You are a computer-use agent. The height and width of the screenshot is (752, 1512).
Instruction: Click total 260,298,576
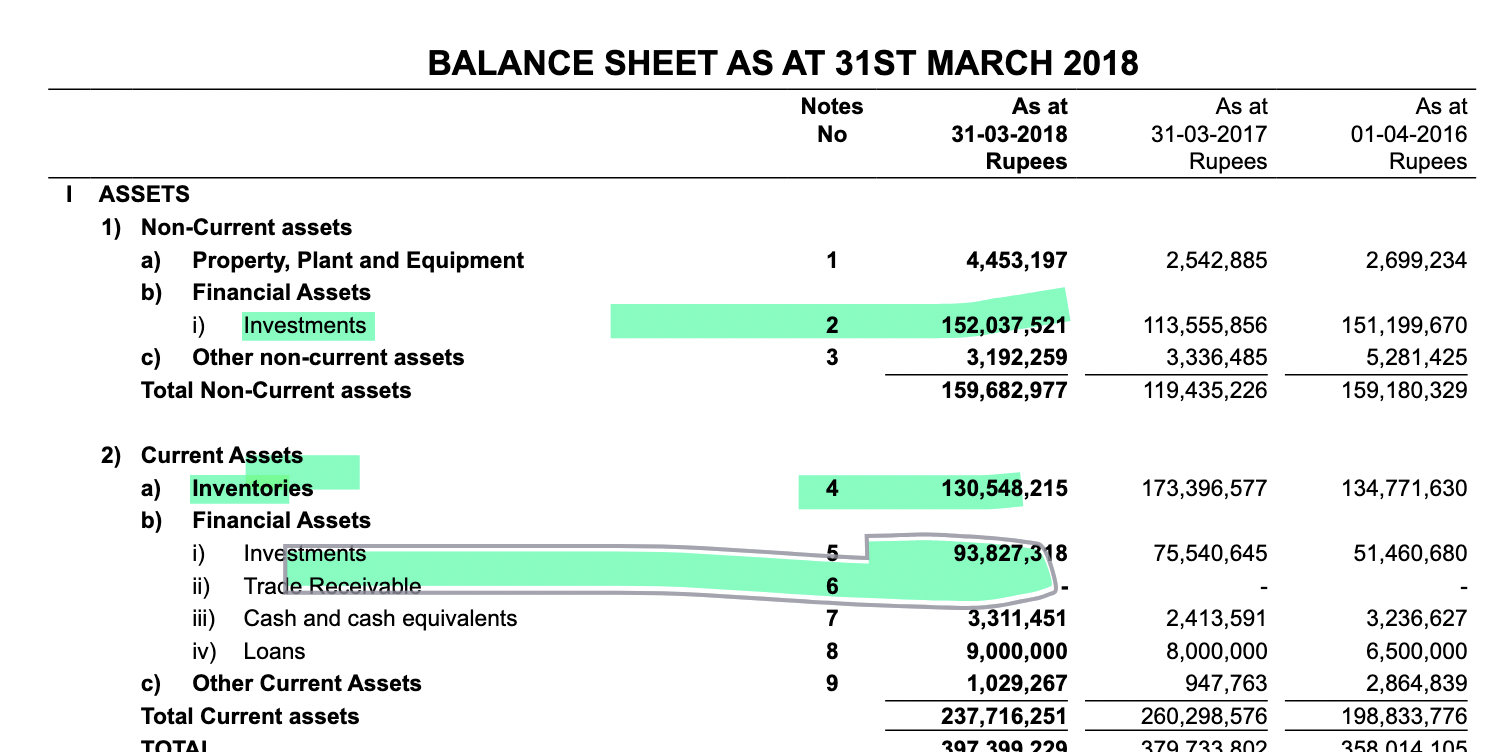point(1205,717)
